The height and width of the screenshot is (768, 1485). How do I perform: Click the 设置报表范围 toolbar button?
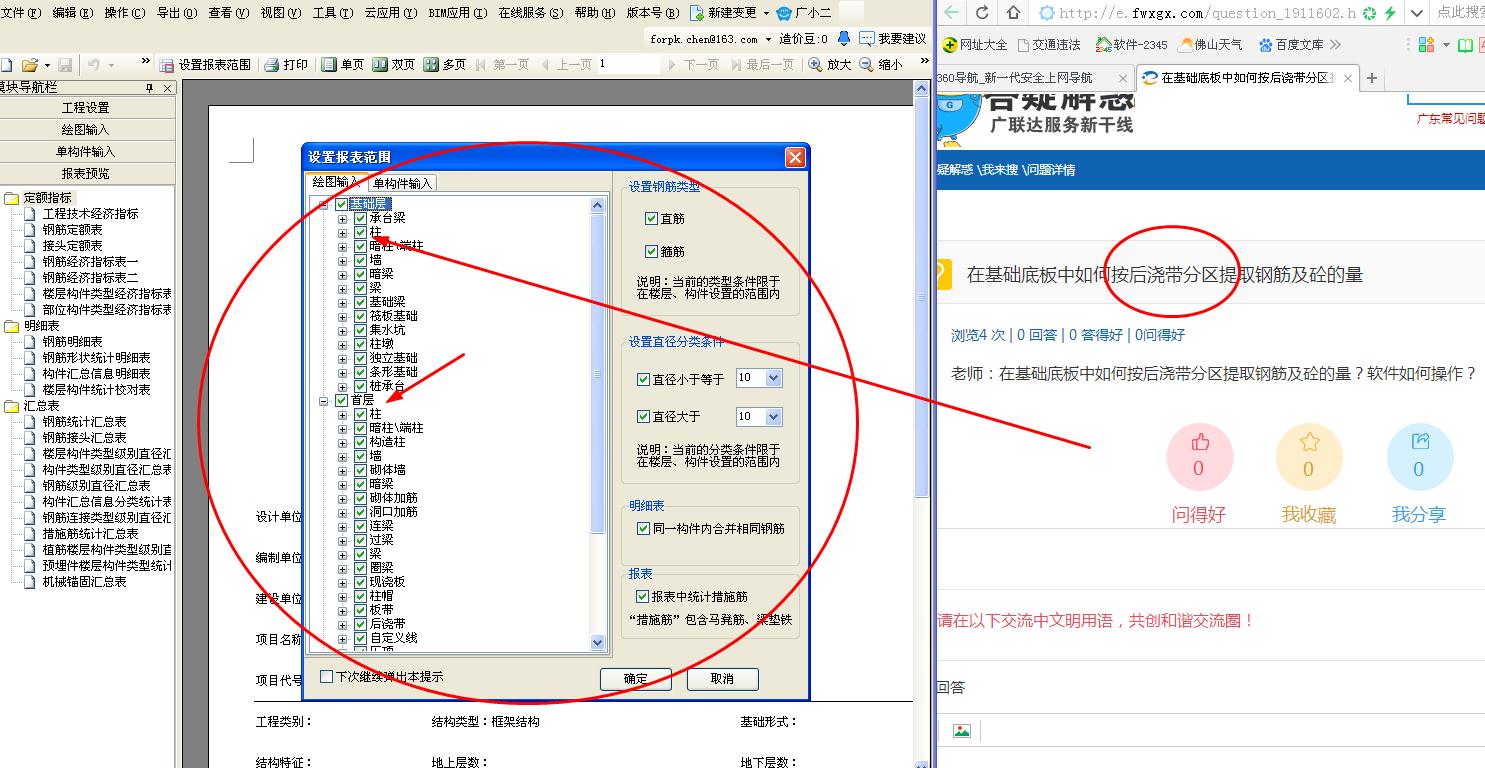[x=205, y=64]
